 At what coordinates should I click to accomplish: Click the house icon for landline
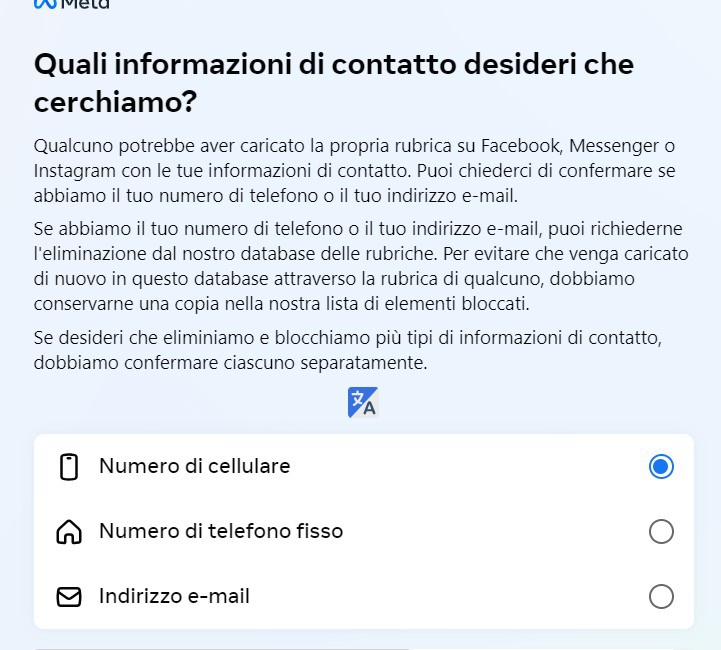[69, 532]
